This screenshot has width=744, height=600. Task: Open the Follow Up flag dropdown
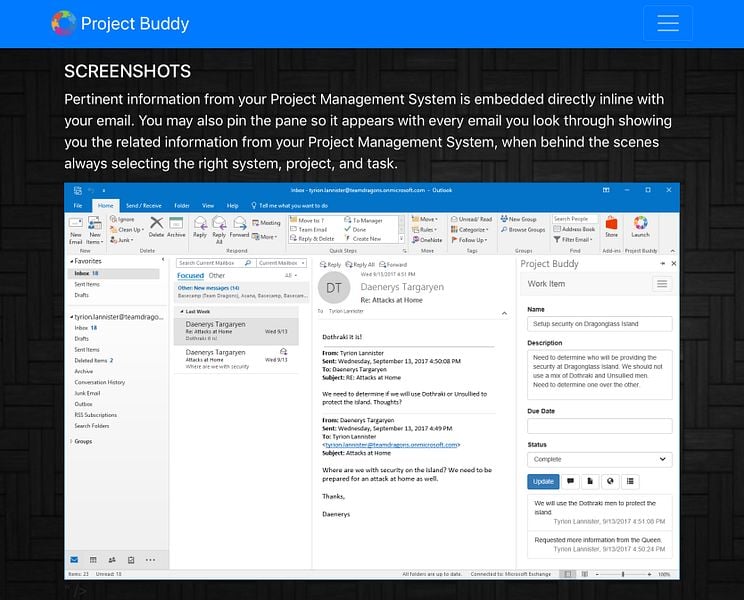pos(469,240)
